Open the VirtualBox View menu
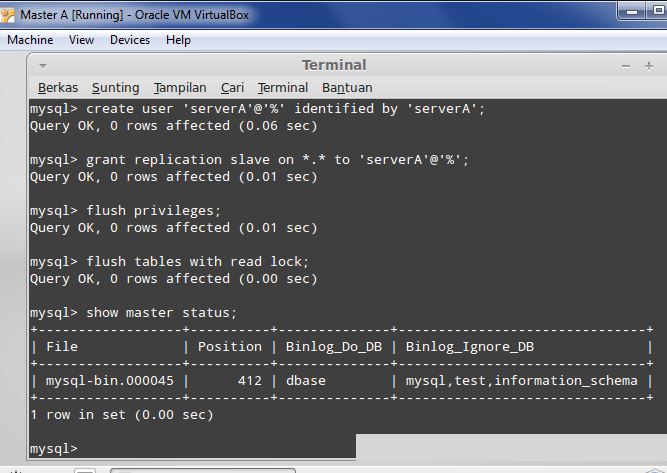 click(81, 40)
